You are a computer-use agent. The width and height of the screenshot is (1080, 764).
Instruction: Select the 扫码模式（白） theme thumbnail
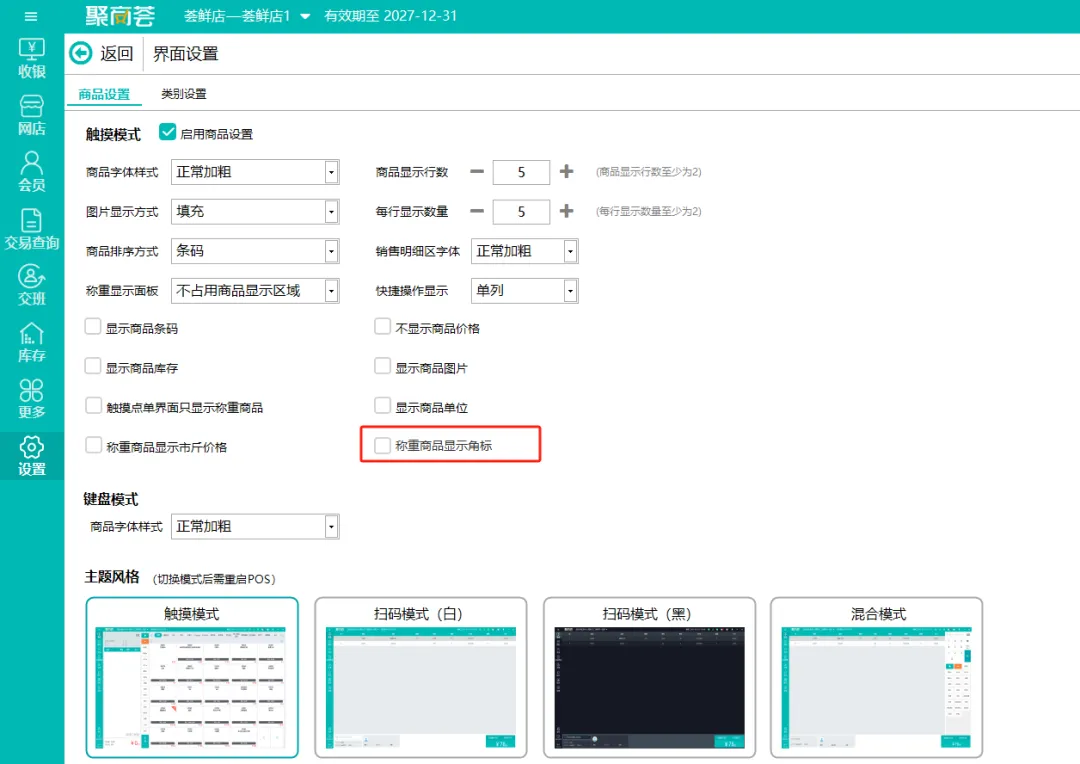click(x=421, y=677)
